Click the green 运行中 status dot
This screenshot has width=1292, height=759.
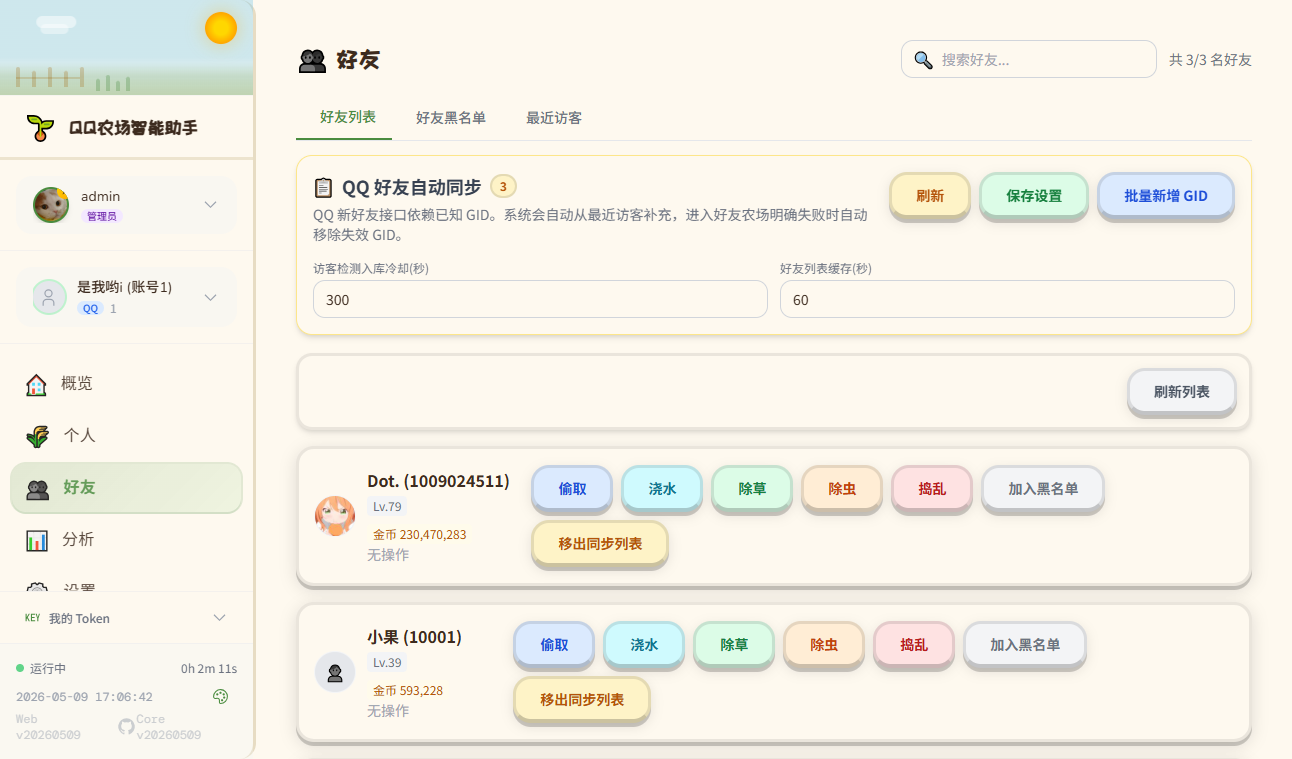[20, 668]
